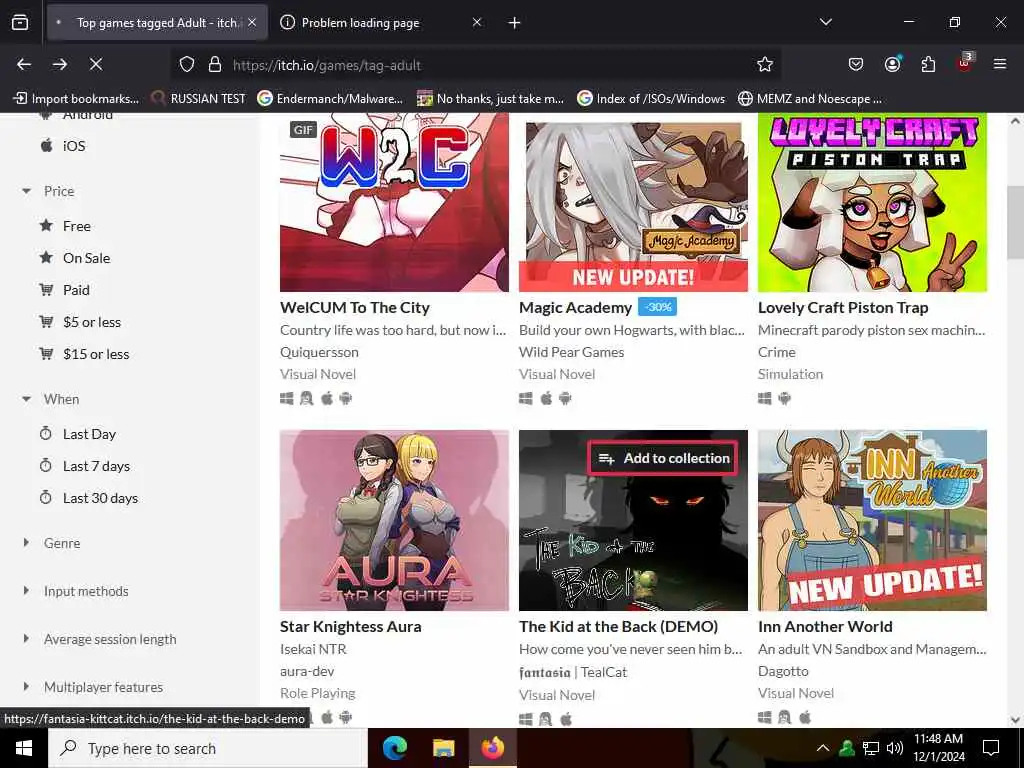Visit aura-dev author page
Viewport: 1024px width, 768px height.
point(307,671)
